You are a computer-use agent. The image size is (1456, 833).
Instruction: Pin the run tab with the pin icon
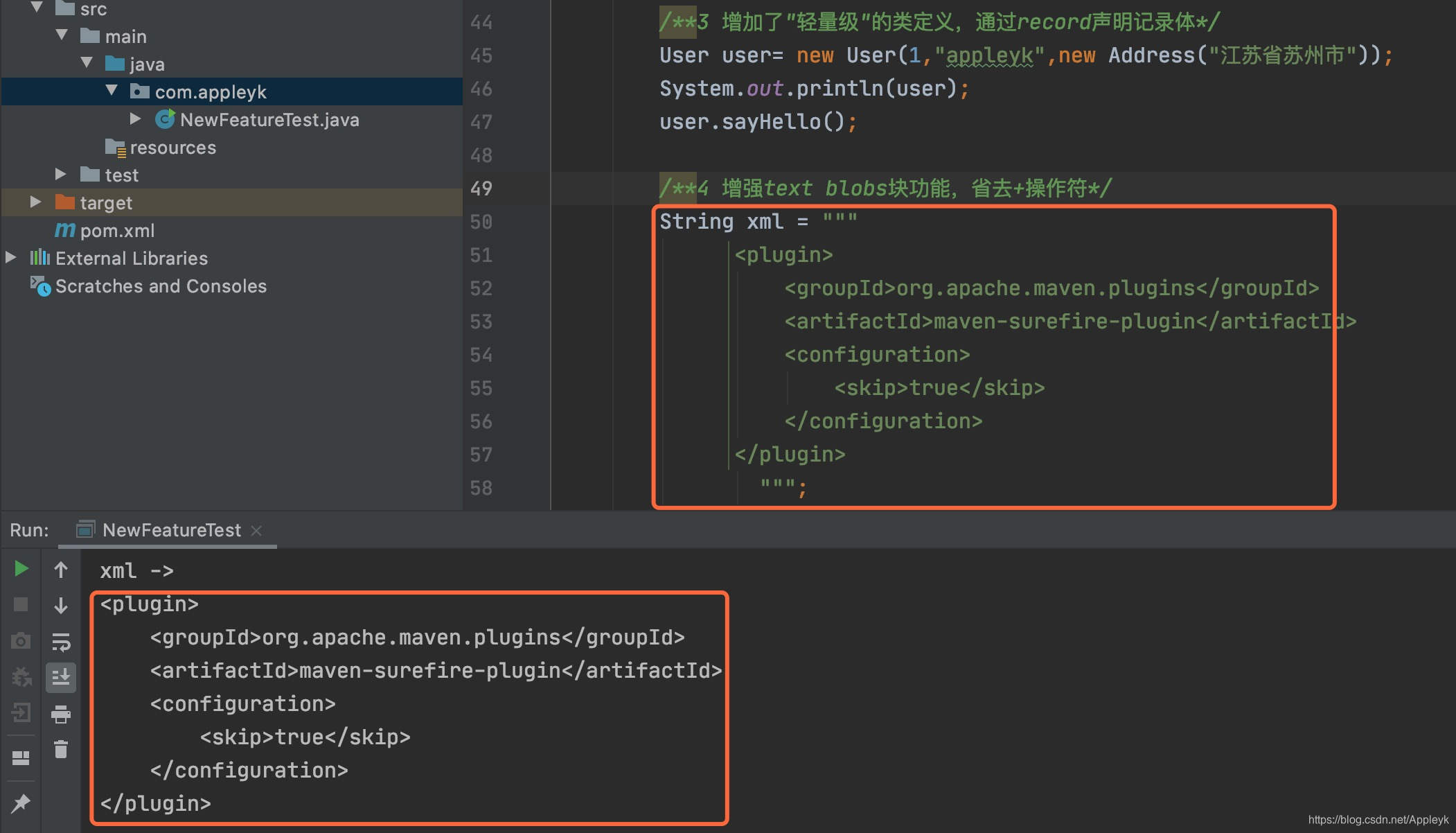pos(21,803)
